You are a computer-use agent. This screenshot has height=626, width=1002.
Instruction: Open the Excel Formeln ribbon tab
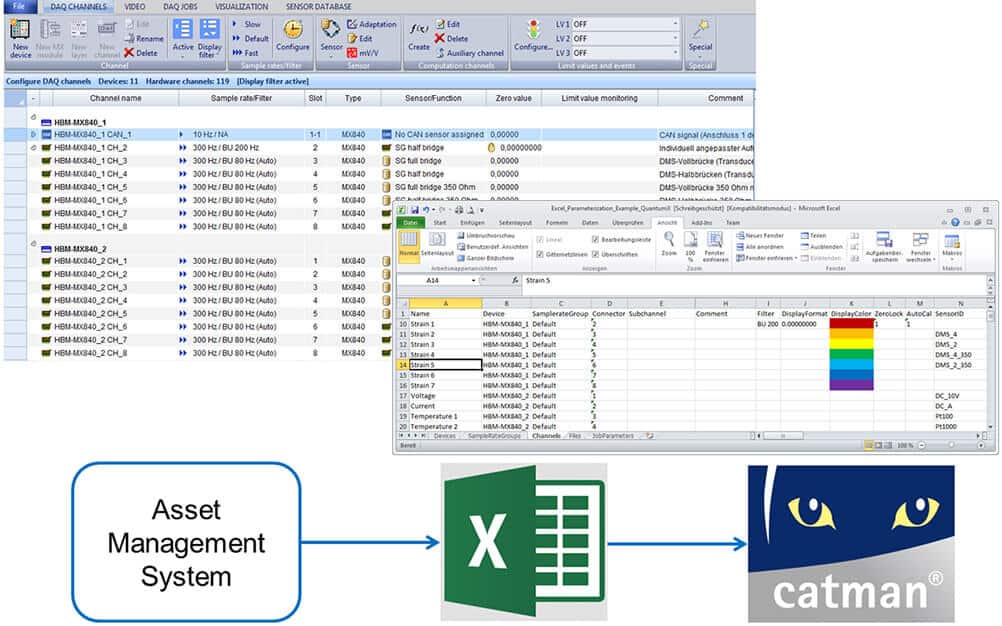tap(557, 223)
